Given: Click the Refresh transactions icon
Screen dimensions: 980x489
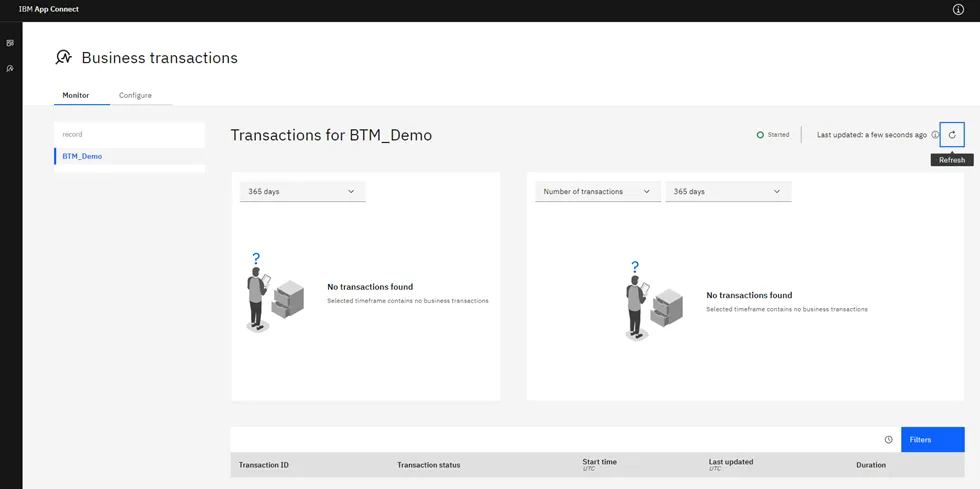Looking at the screenshot, I should click(x=952, y=134).
